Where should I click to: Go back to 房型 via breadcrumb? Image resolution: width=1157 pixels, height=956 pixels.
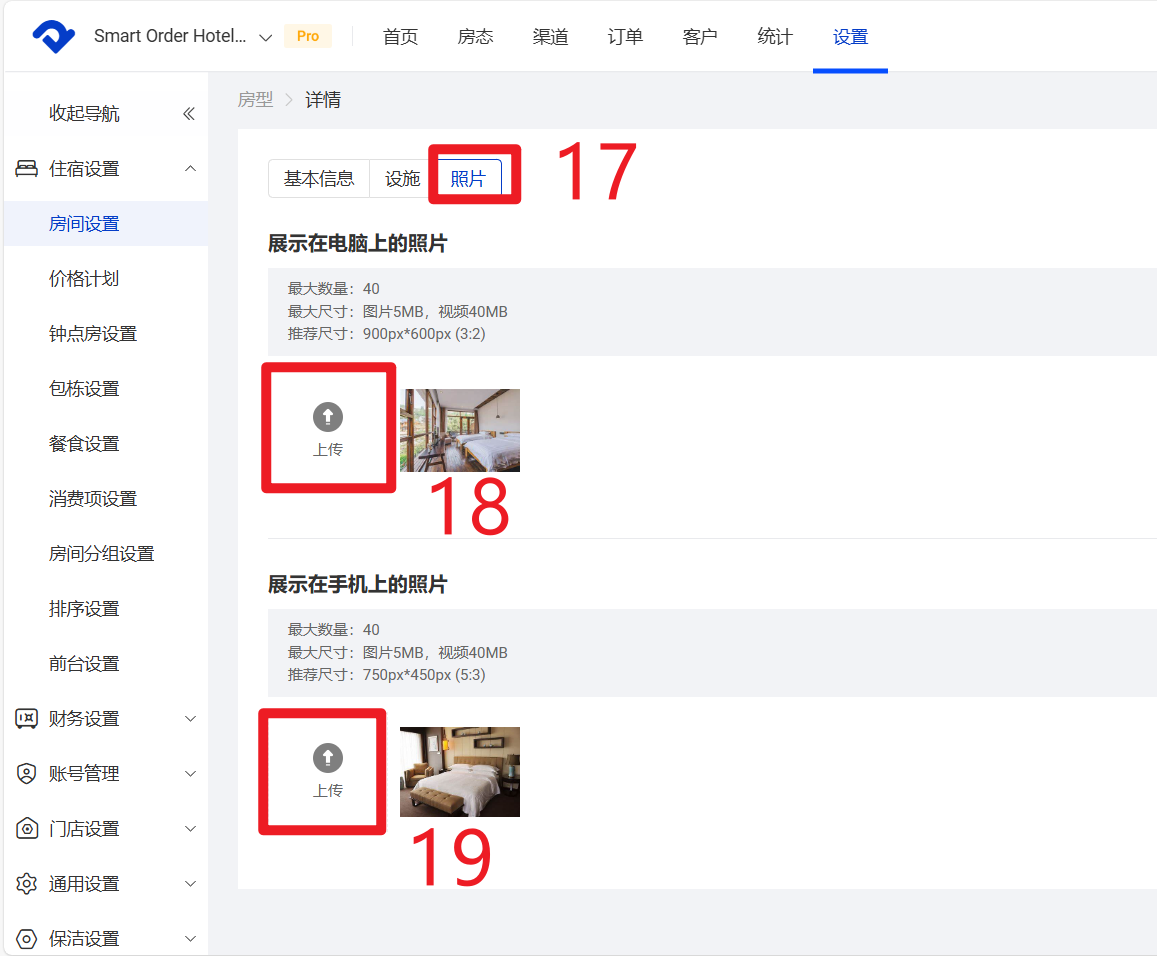tap(255, 100)
